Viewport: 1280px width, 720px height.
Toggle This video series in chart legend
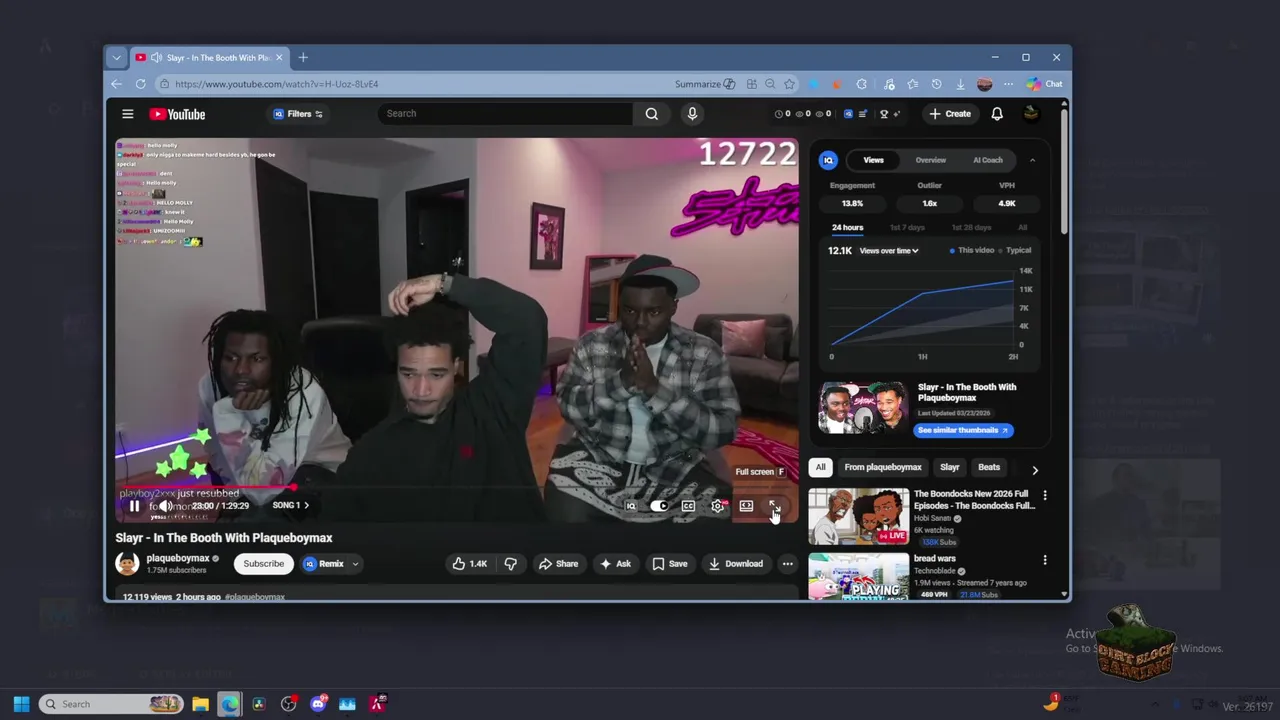[x=973, y=251]
